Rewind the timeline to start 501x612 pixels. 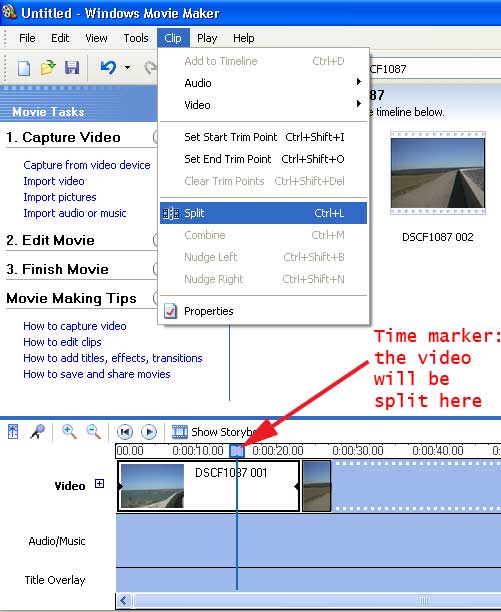125,432
